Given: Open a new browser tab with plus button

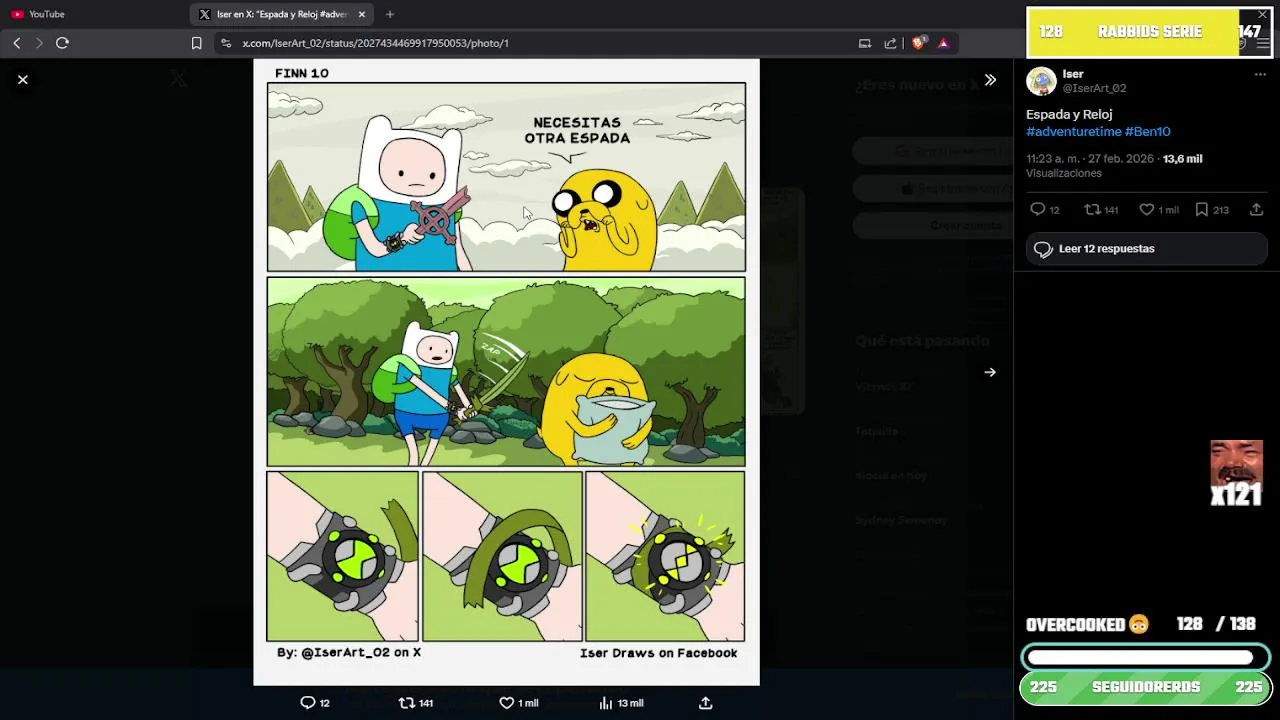Looking at the screenshot, I should tap(390, 14).
